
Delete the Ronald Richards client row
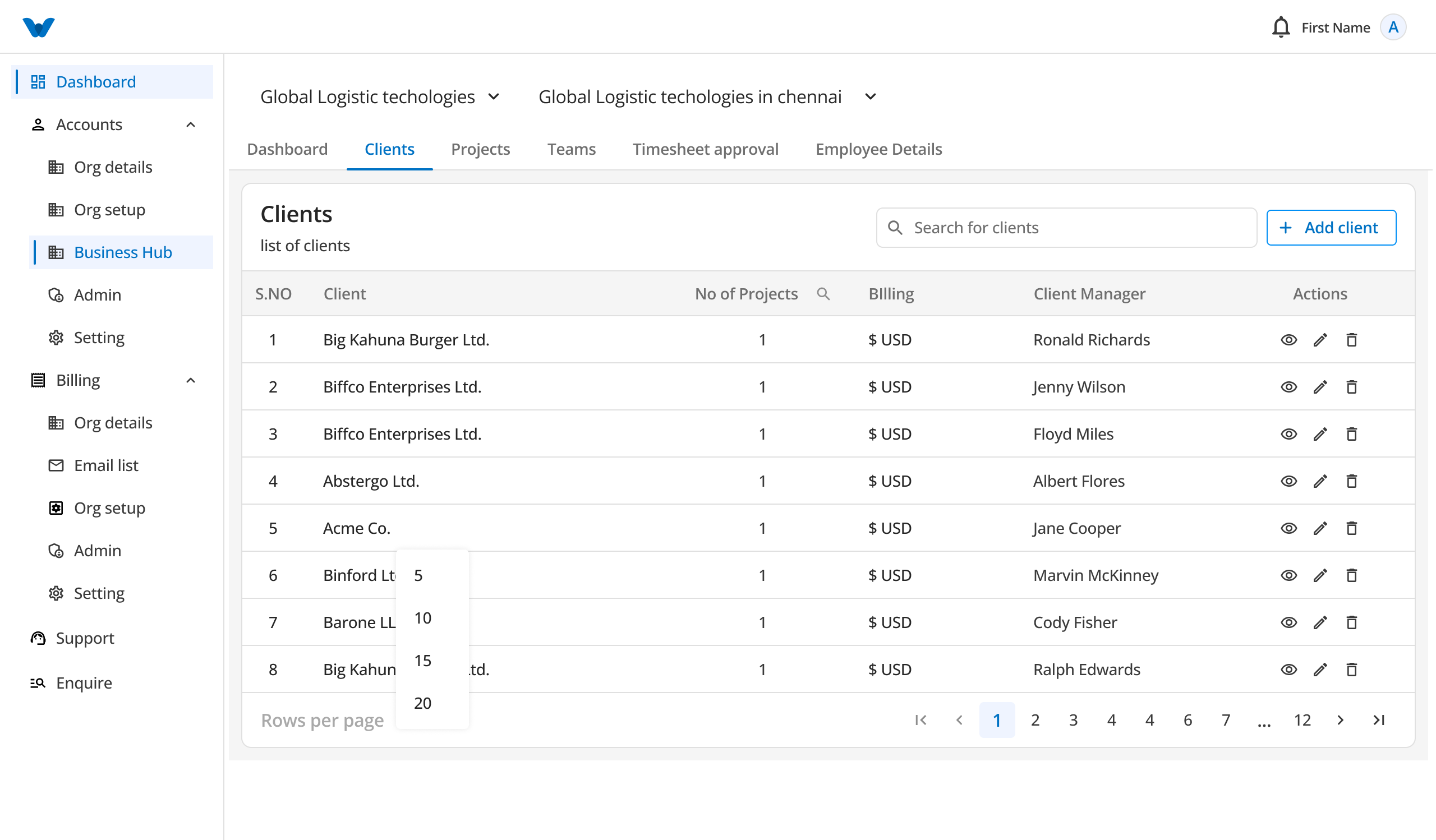tap(1351, 340)
